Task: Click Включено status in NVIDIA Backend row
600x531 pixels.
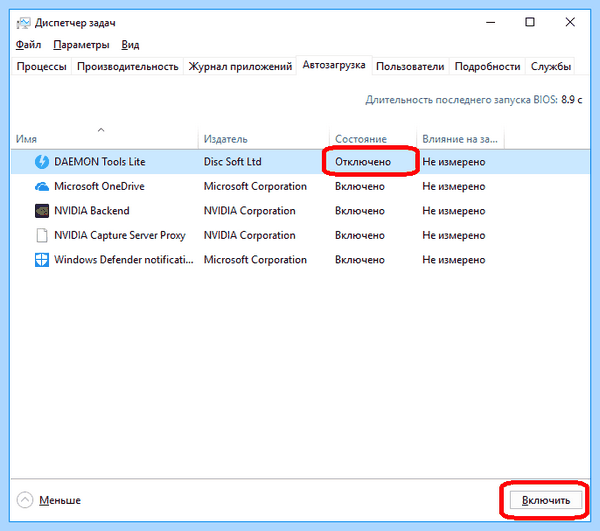Action: point(360,211)
